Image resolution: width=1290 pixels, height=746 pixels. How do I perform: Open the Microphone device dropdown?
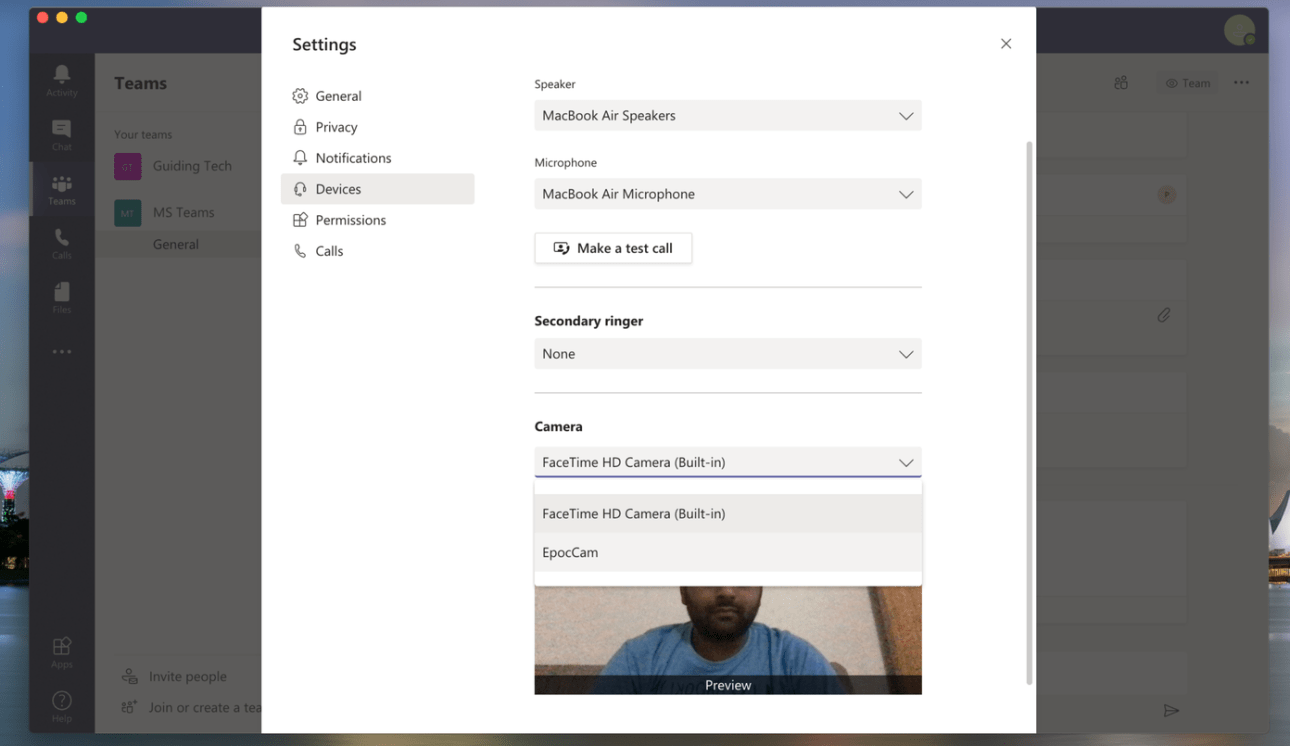coord(727,194)
